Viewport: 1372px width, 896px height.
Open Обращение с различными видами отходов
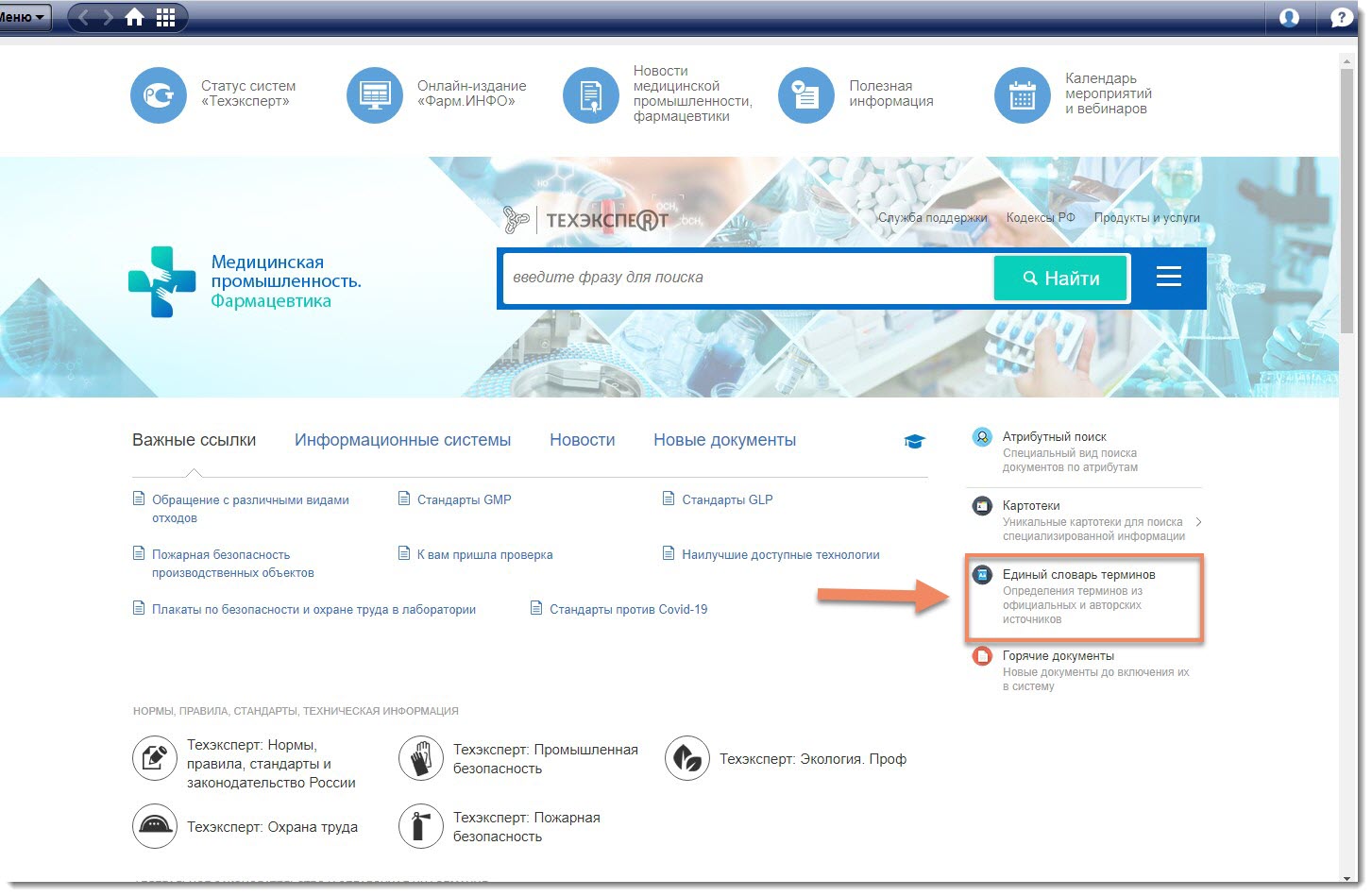point(250,509)
